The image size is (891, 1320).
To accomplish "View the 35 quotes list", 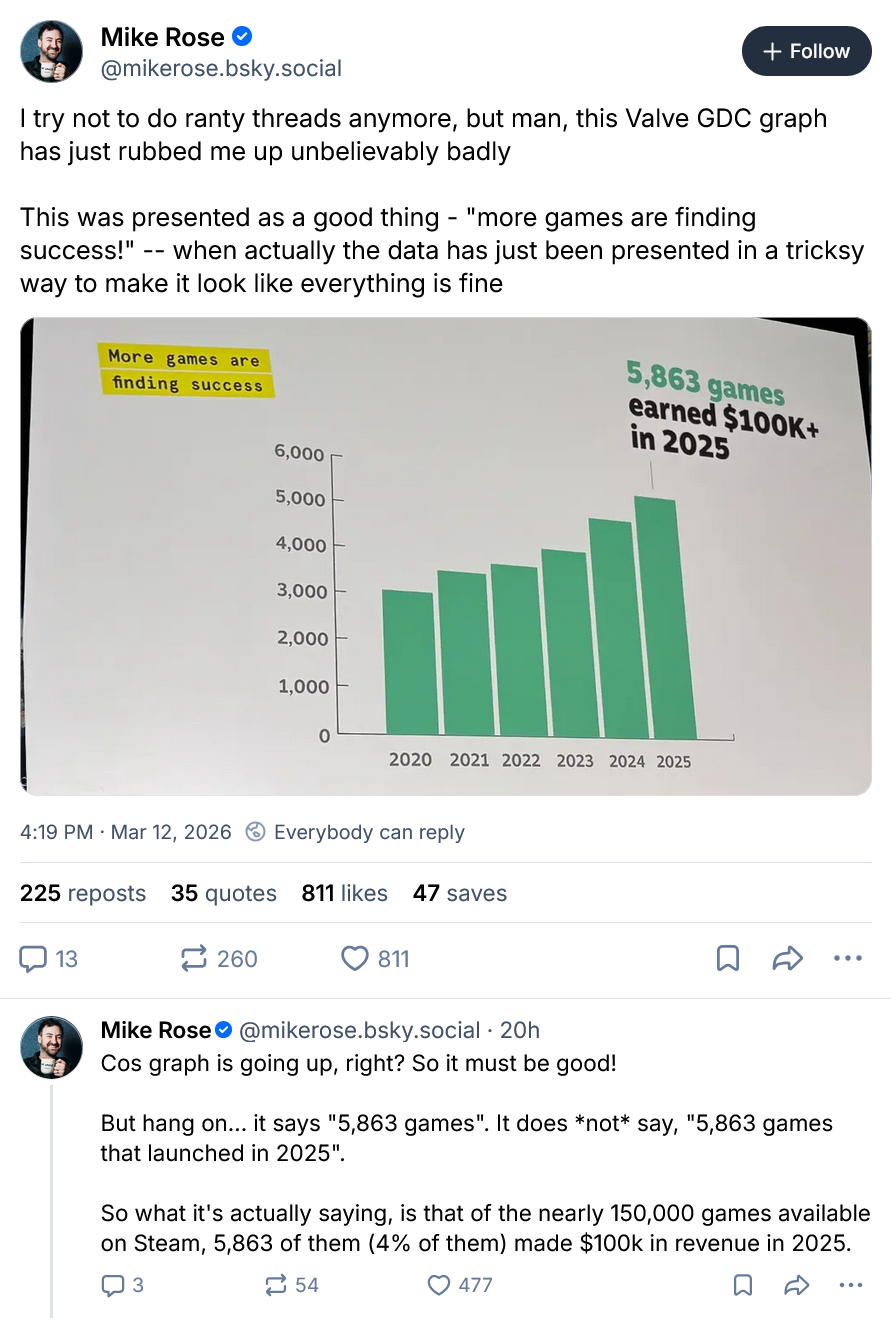I will pyautogui.click(x=223, y=893).
